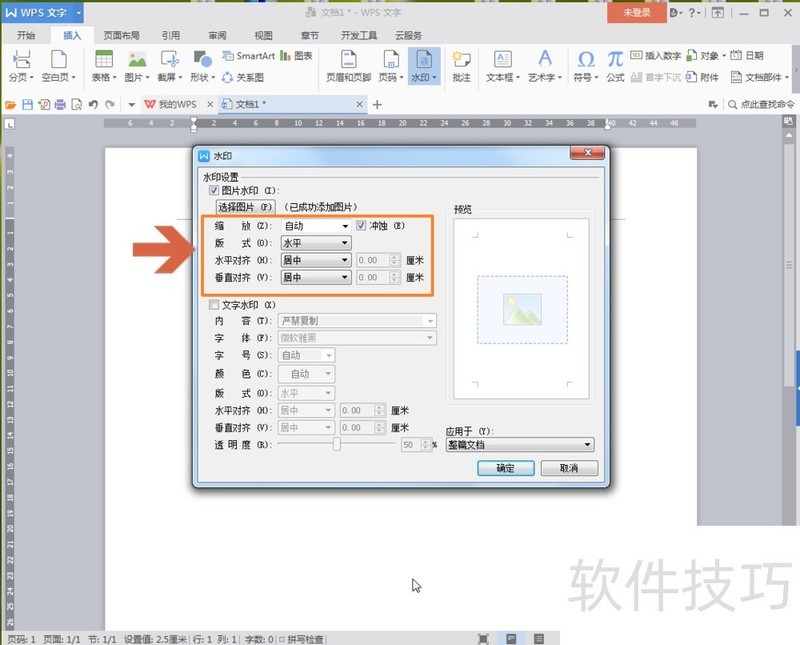Click the 透明度 slider handle
The height and width of the screenshot is (645, 800).
tap(337, 444)
